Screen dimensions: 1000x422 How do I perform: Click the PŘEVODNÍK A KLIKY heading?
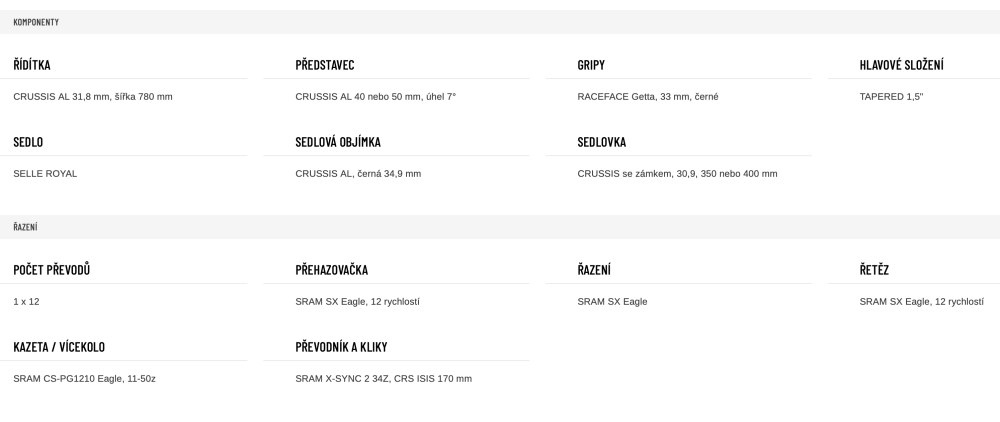(x=341, y=347)
